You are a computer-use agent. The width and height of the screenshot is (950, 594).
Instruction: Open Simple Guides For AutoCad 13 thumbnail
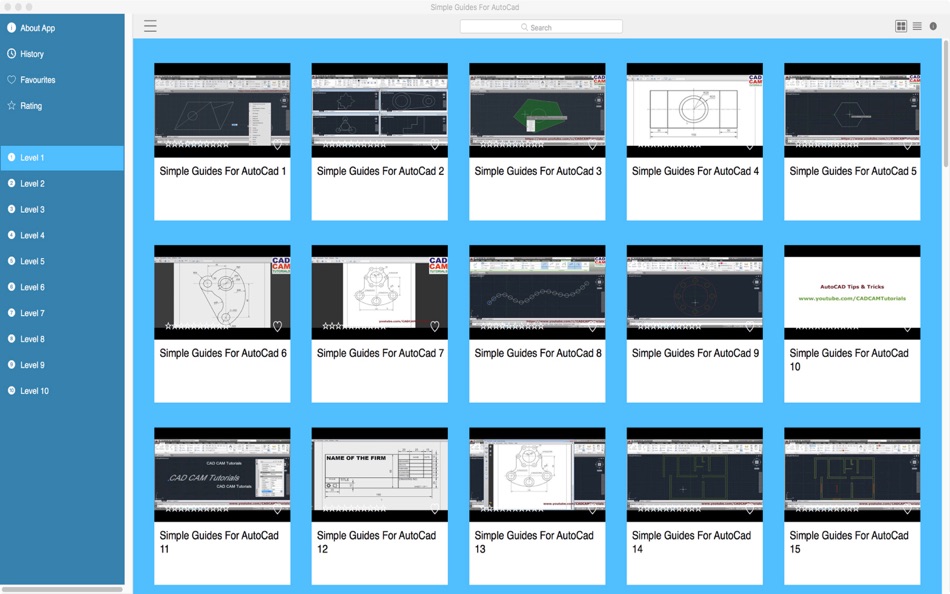pyautogui.click(x=537, y=475)
